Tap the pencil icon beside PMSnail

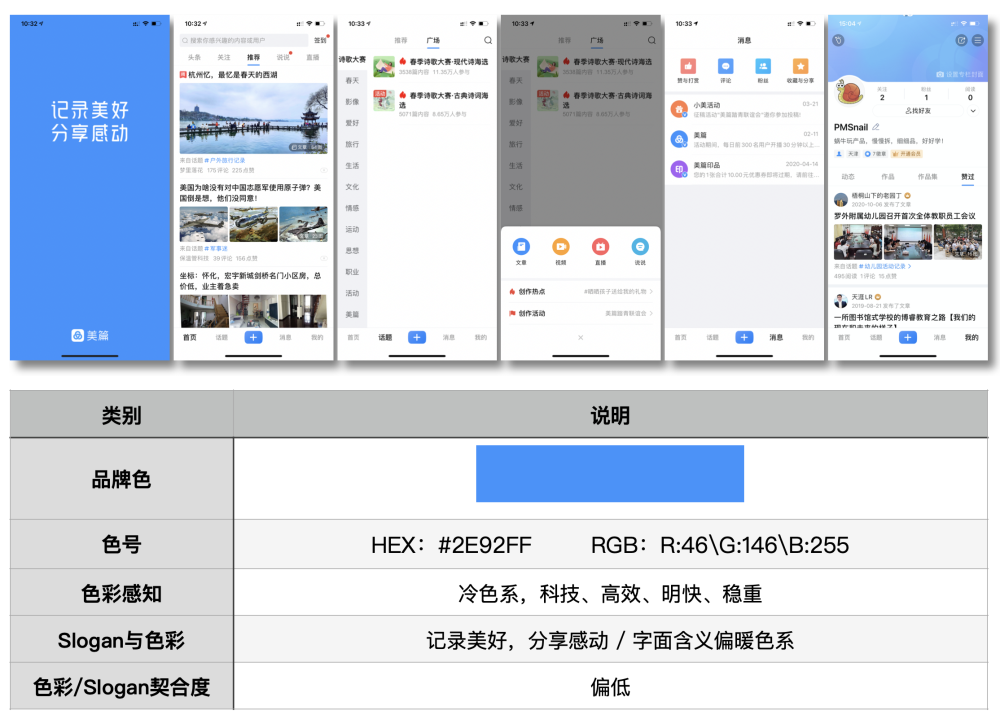pyautogui.click(x=876, y=127)
